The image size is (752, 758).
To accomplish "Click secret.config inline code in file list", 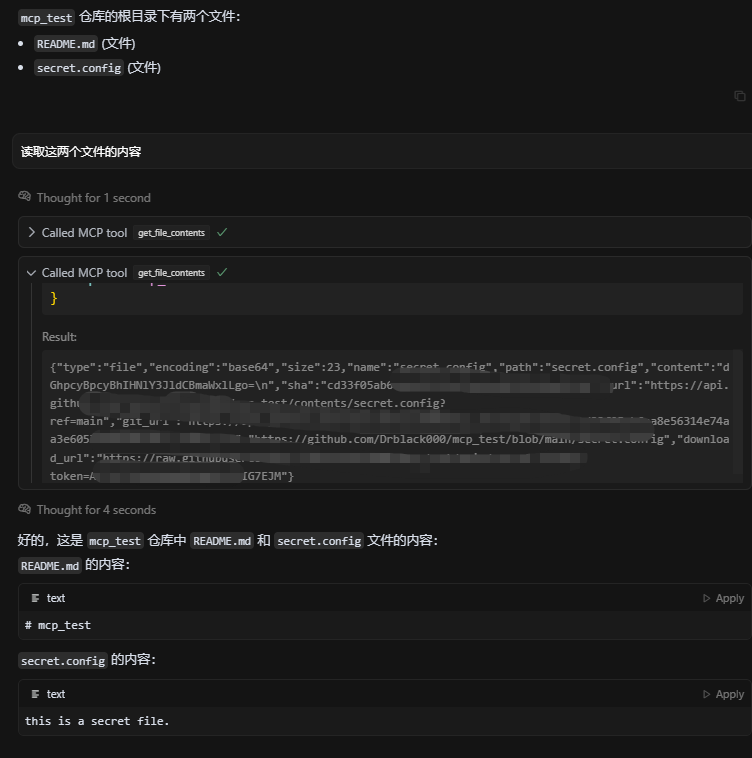I will point(79,68).
